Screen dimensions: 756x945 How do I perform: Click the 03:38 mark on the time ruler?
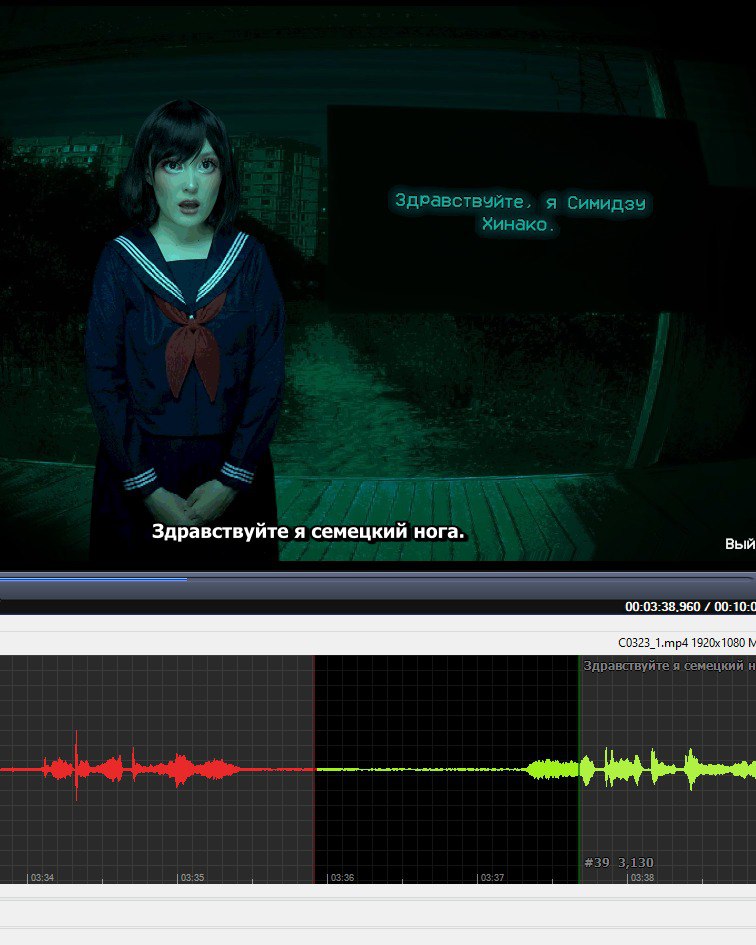641,878
